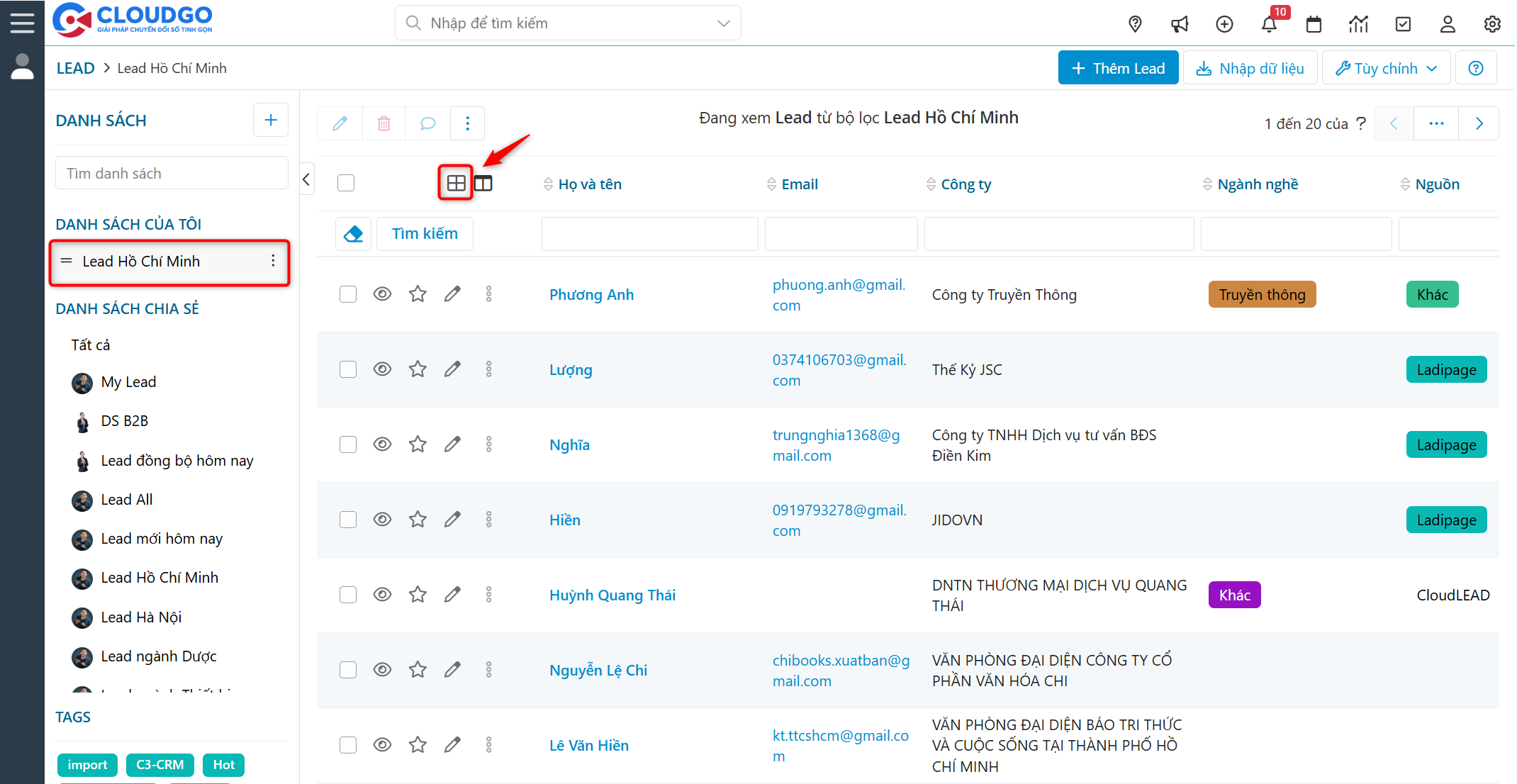Collapse the left list sidebar panel
This screenshot has width=1517, height=784.
pos(306,180)
